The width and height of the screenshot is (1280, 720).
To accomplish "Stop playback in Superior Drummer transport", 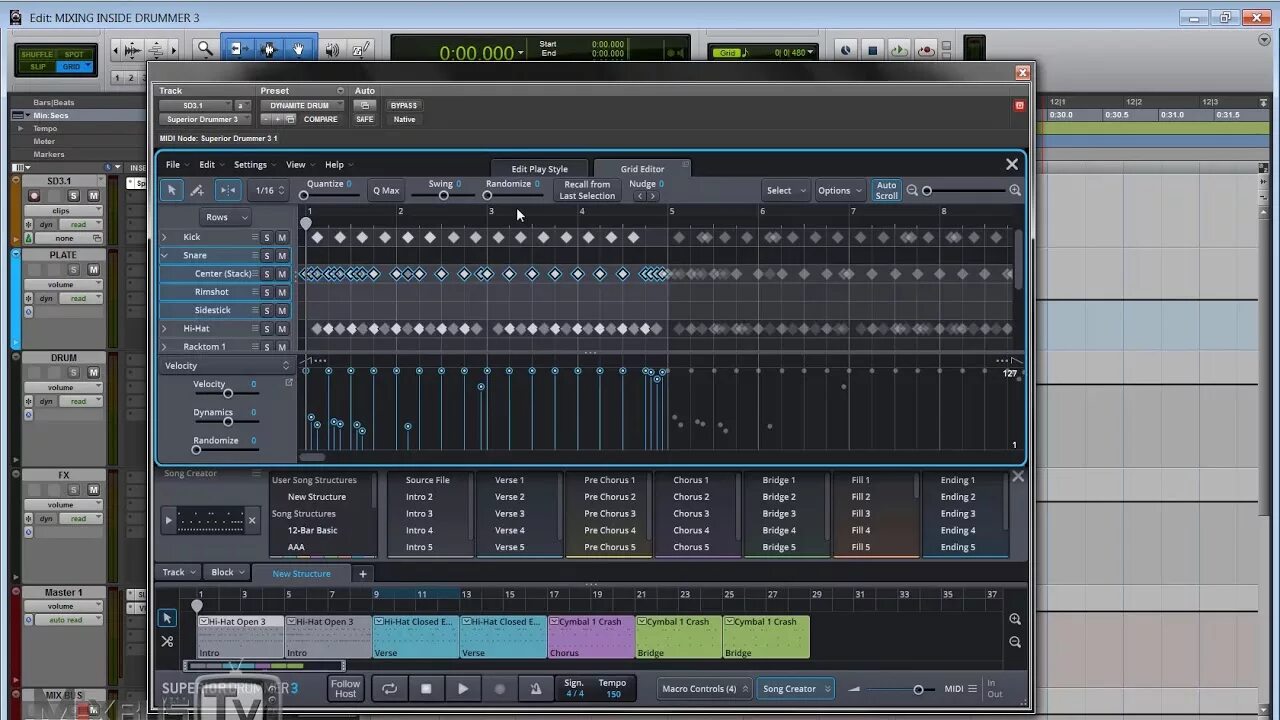I will point(426,688).
